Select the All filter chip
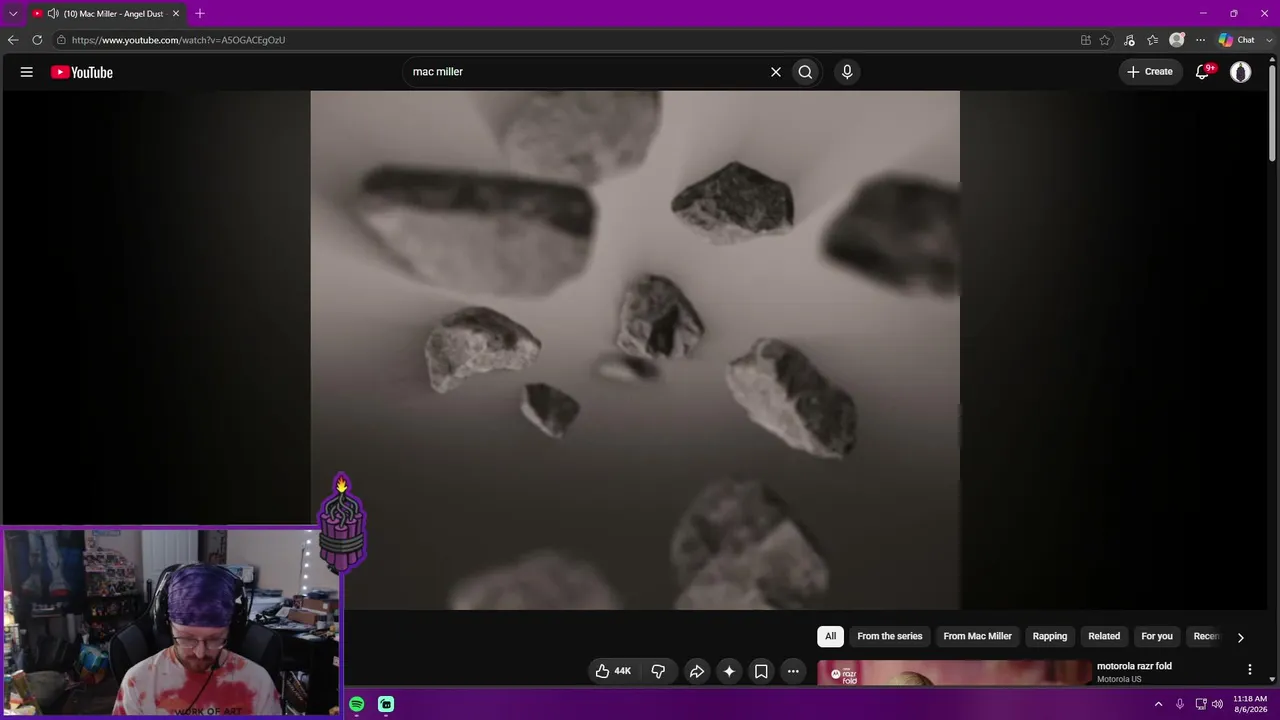The width and height of the screenshot is (1280, 720). [830, 636]
